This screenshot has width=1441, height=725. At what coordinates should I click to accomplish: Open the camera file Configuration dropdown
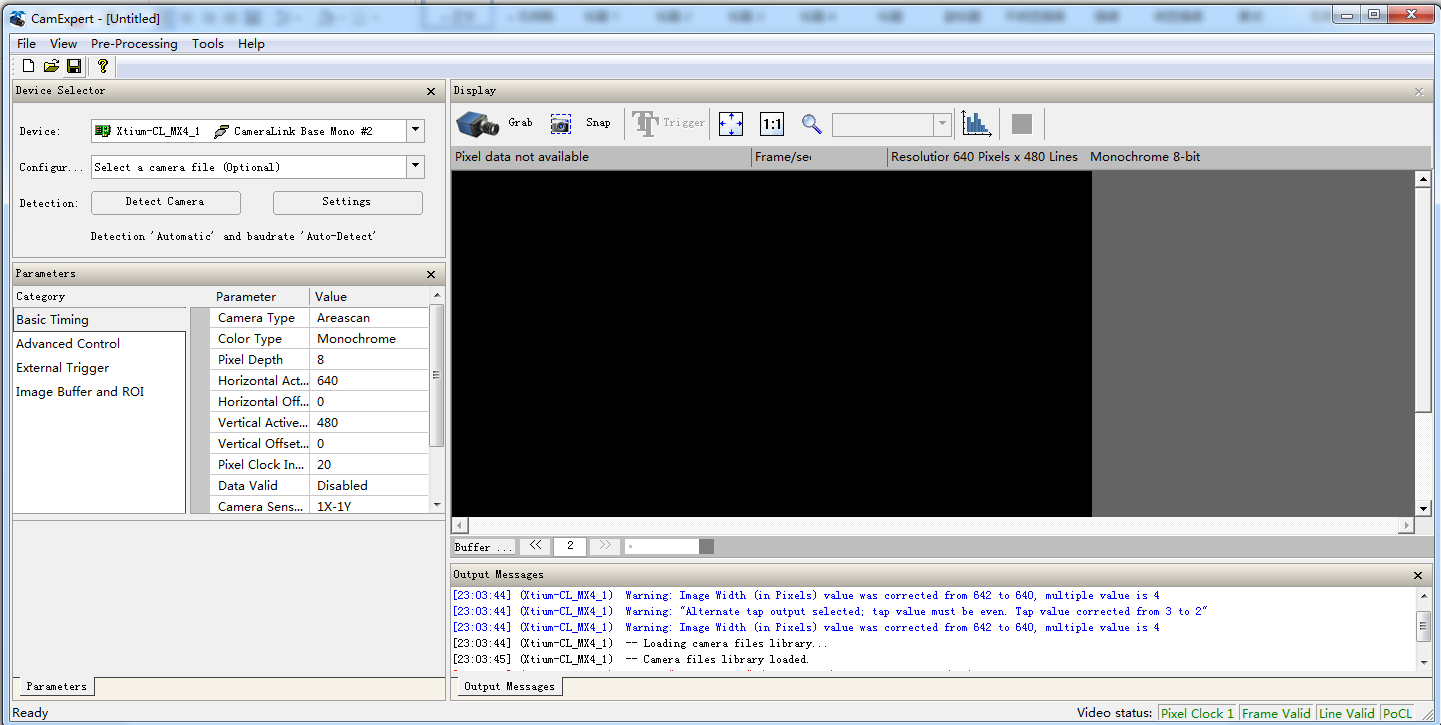[416, 168]
